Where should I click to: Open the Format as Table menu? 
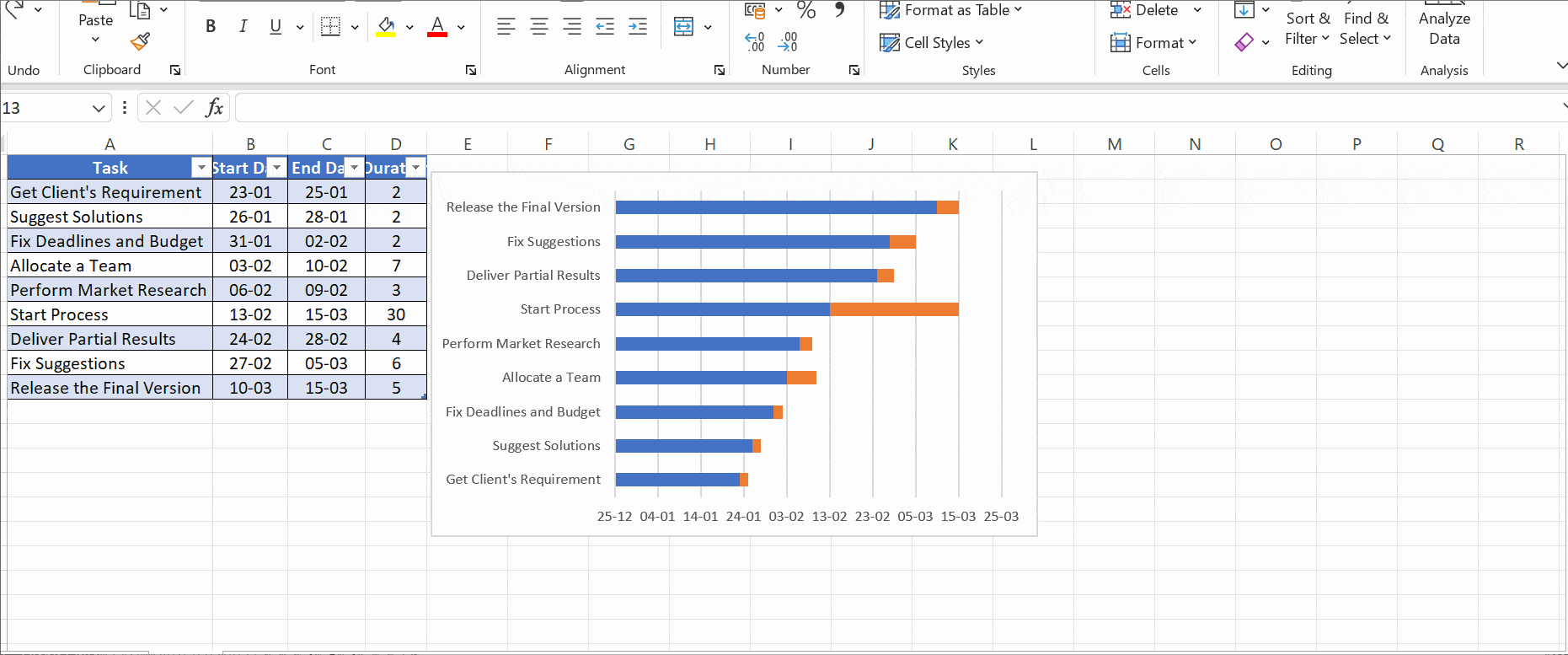pos(950,10)
